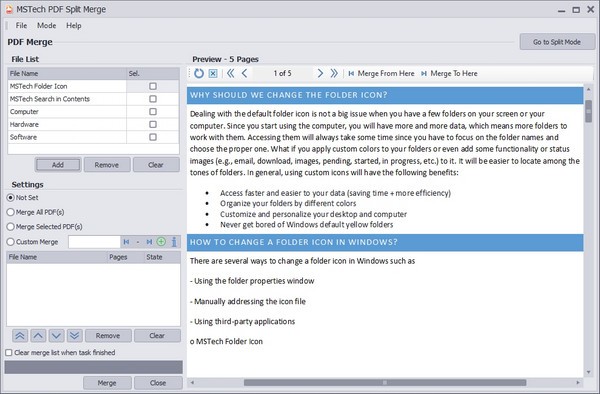The height and width of the screenshot is (394, 600).
Task: Click the MSTech app icon in title bar
Action: click(x=9, y=9)
